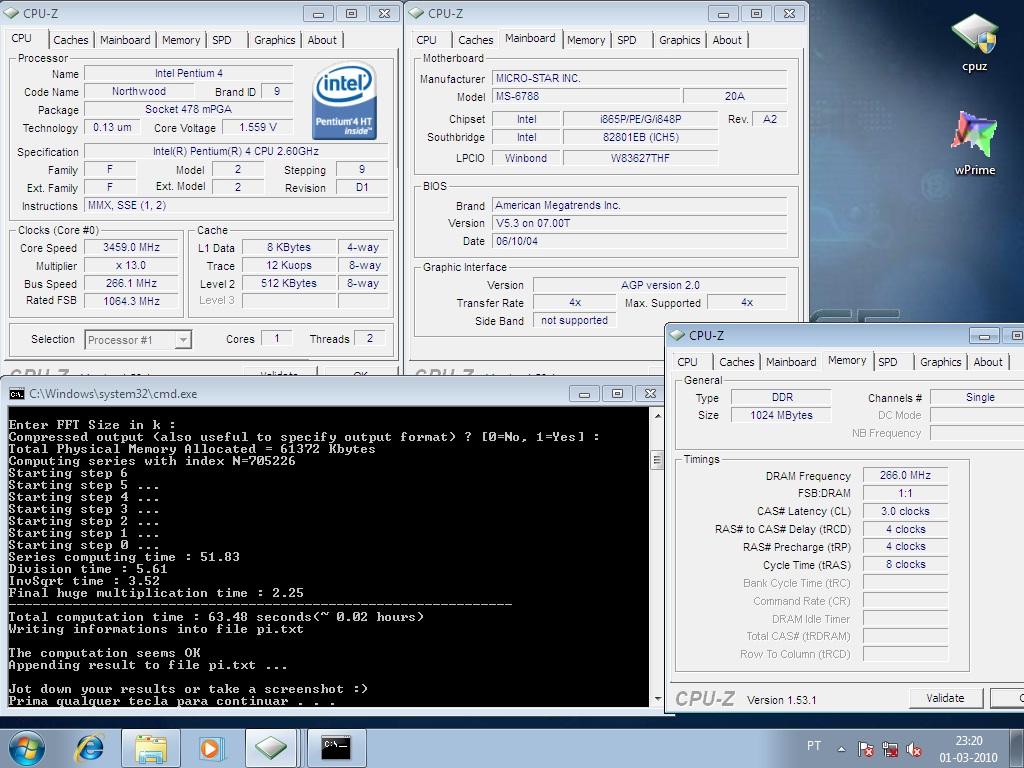Select the W83627THF LPCIO field
Screen dimensions: 1024x768
pyautogui.click(x=640, y=158)
